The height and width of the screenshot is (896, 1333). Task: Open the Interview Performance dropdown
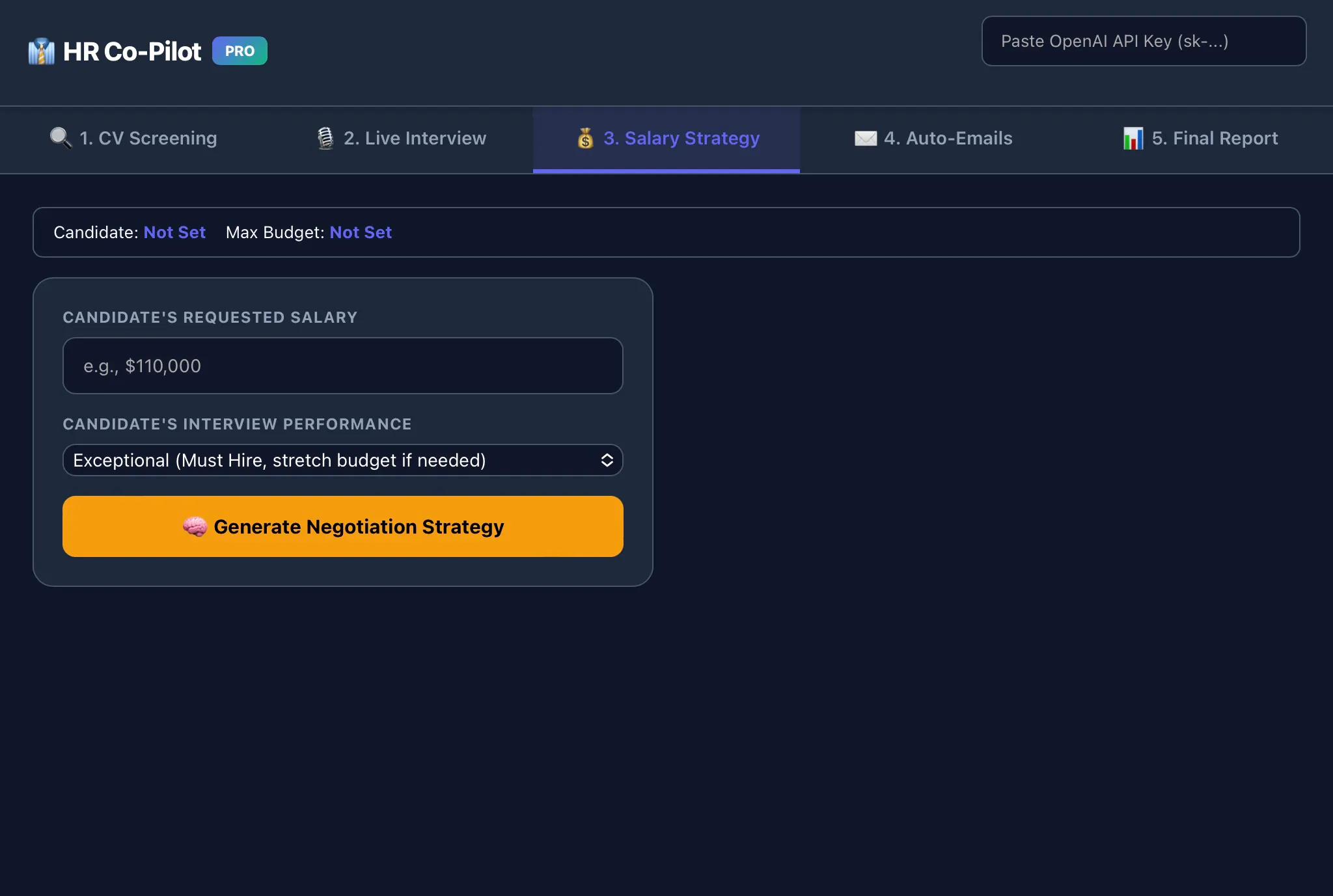(x=343, y=460)
